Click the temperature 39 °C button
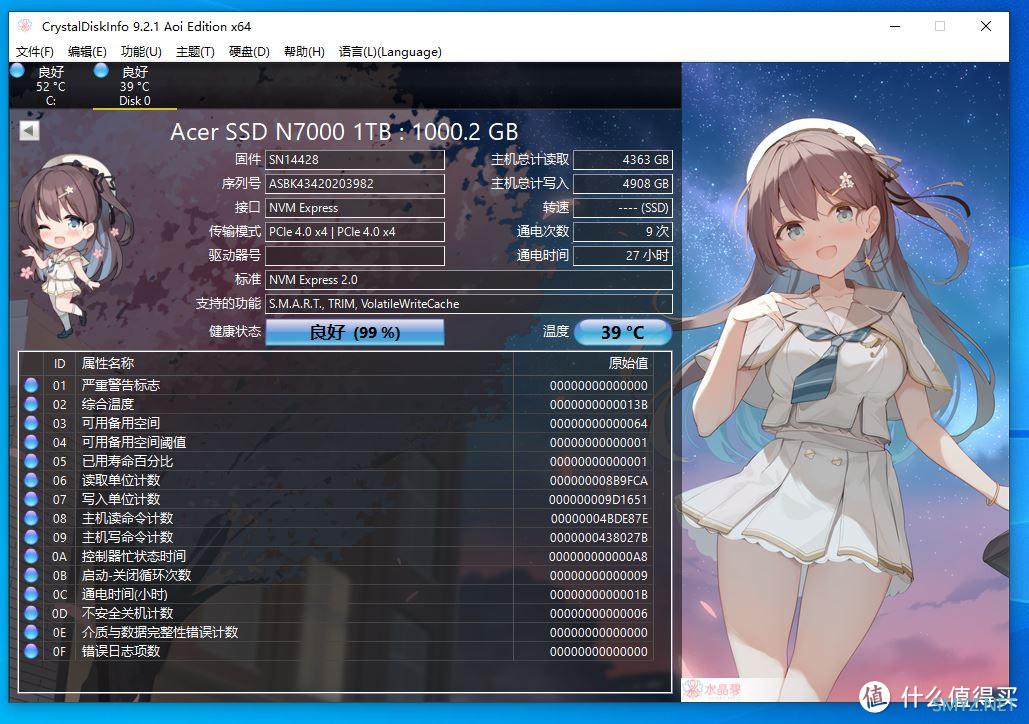 click(x=623, y=332)
